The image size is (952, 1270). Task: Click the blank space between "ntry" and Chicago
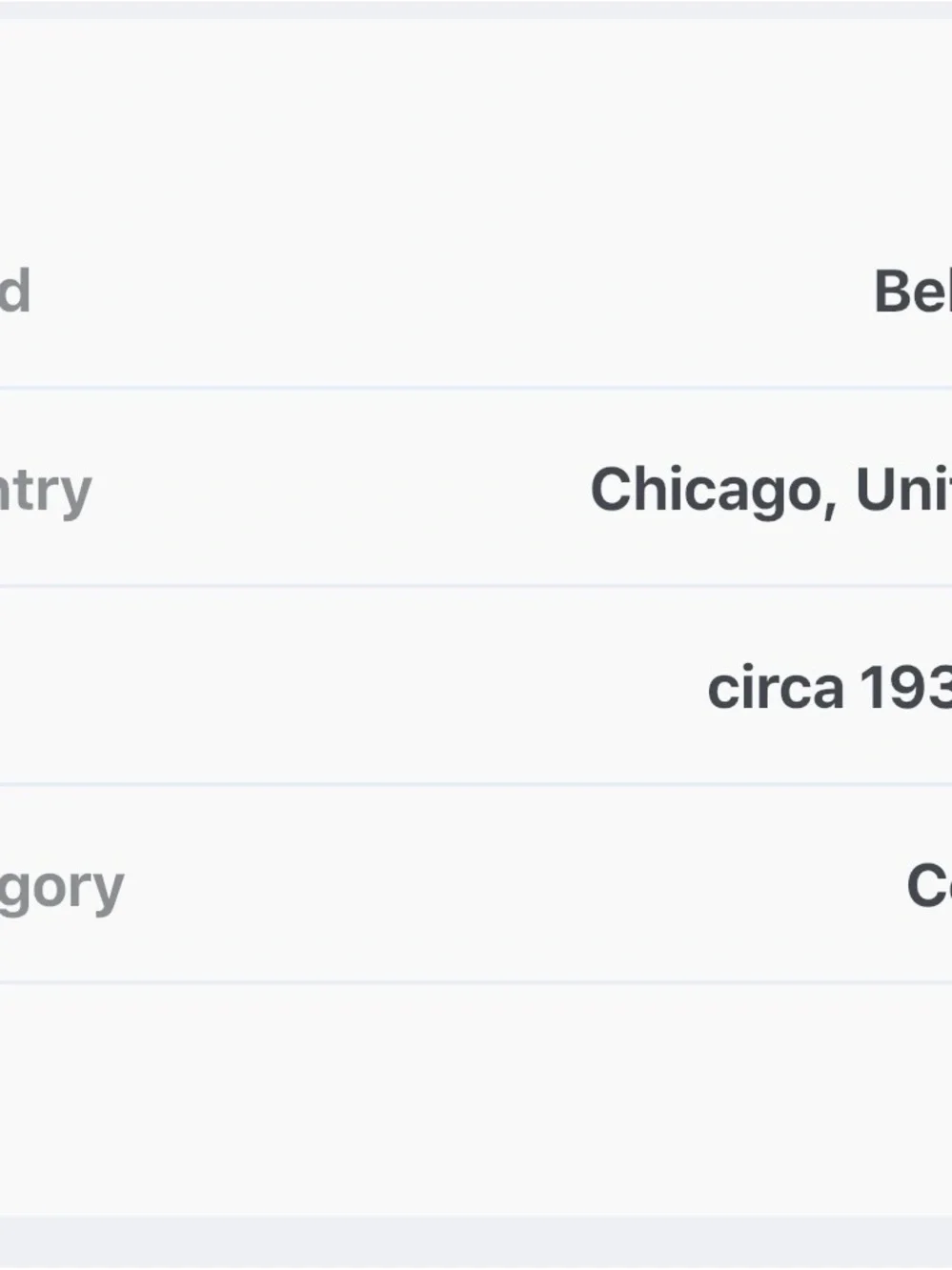(341, 492)
